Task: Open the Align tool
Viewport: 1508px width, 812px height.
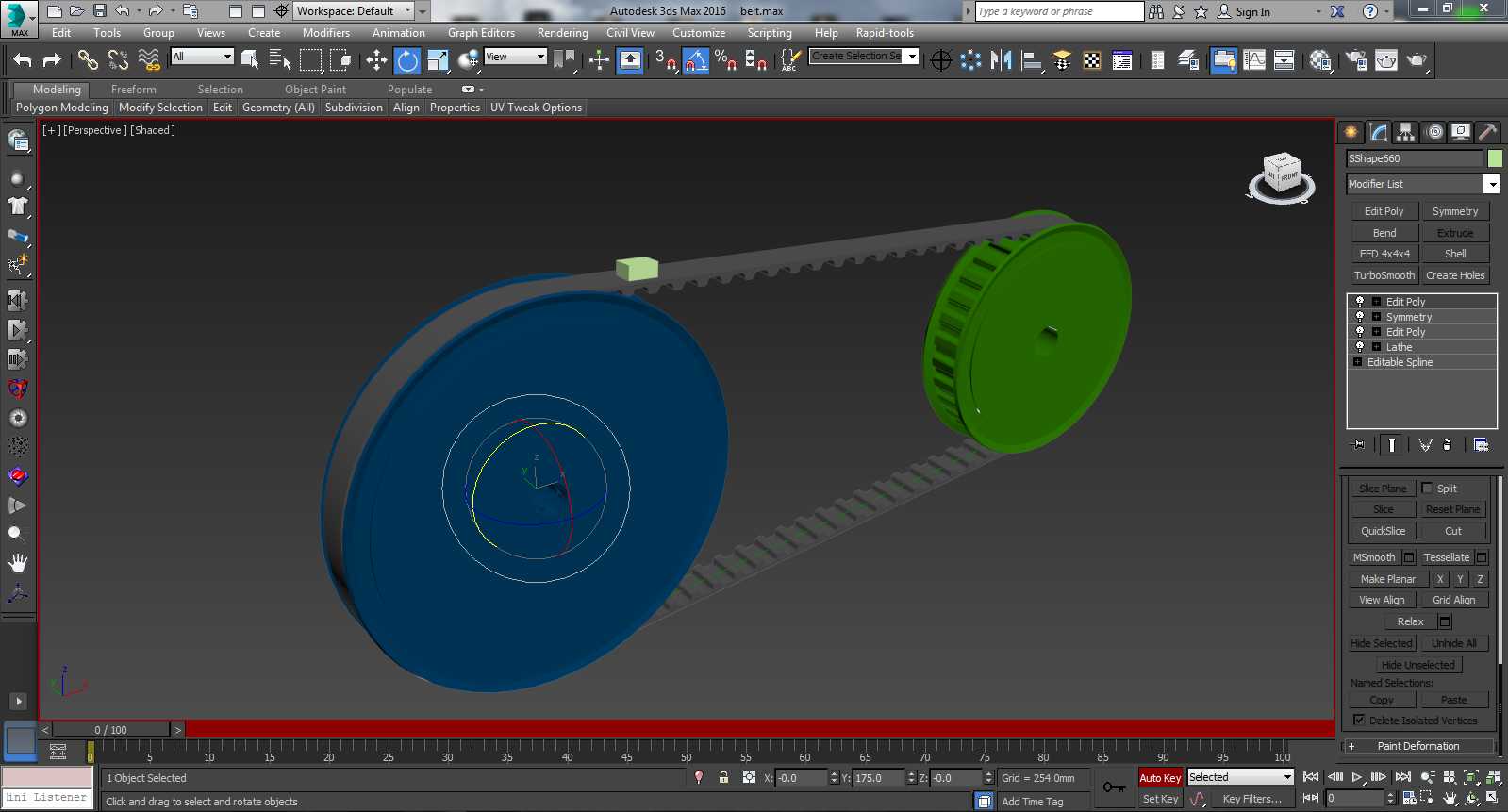Action: coord(1032,60)
